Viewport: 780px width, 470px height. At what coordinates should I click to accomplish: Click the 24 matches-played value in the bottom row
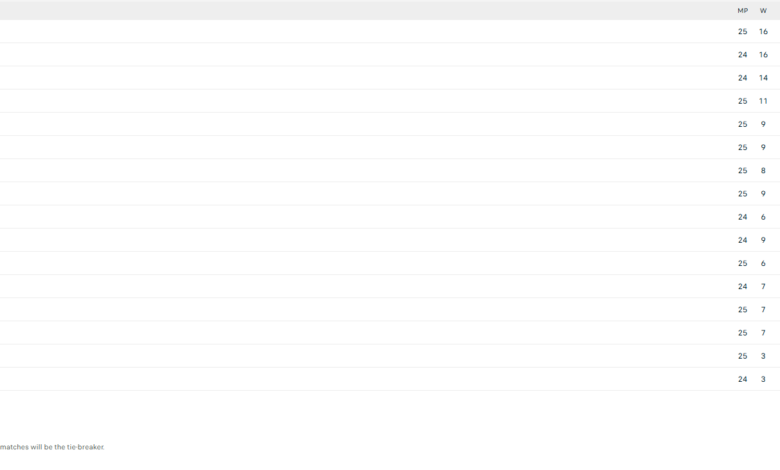(x=742, y=379)
